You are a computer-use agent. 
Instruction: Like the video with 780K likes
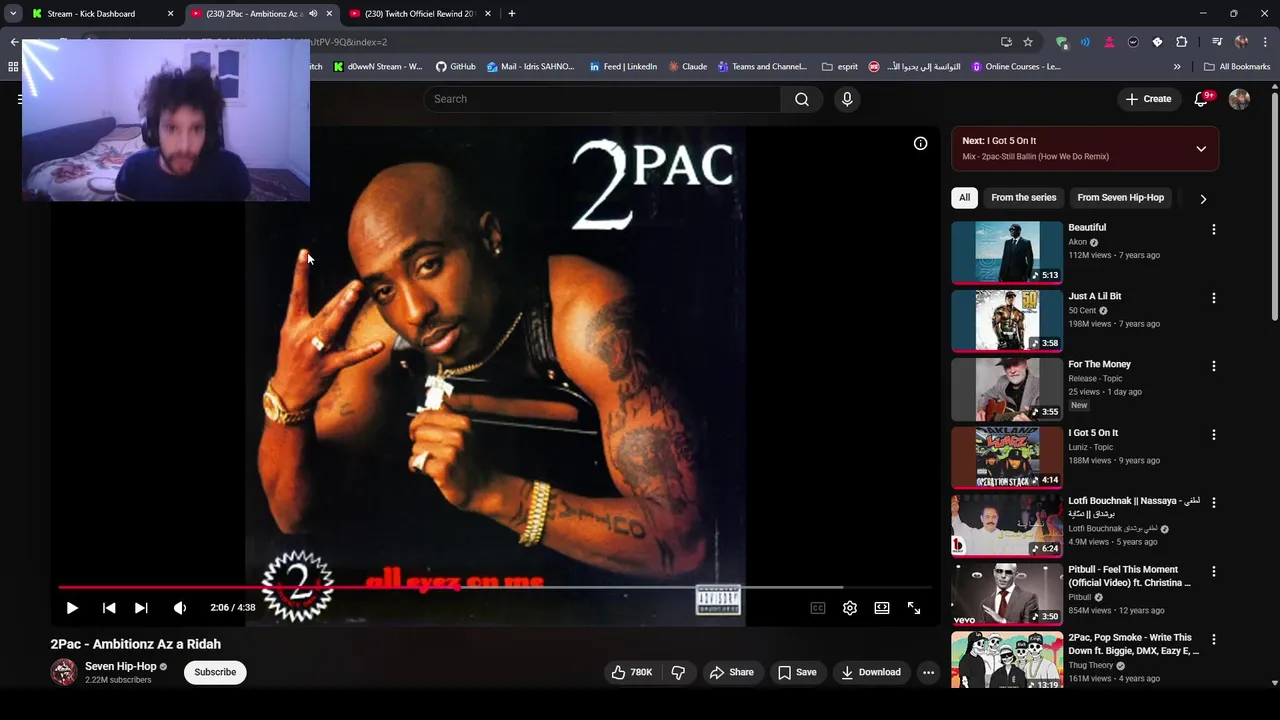pyautogui.click(x=631, y=672)
